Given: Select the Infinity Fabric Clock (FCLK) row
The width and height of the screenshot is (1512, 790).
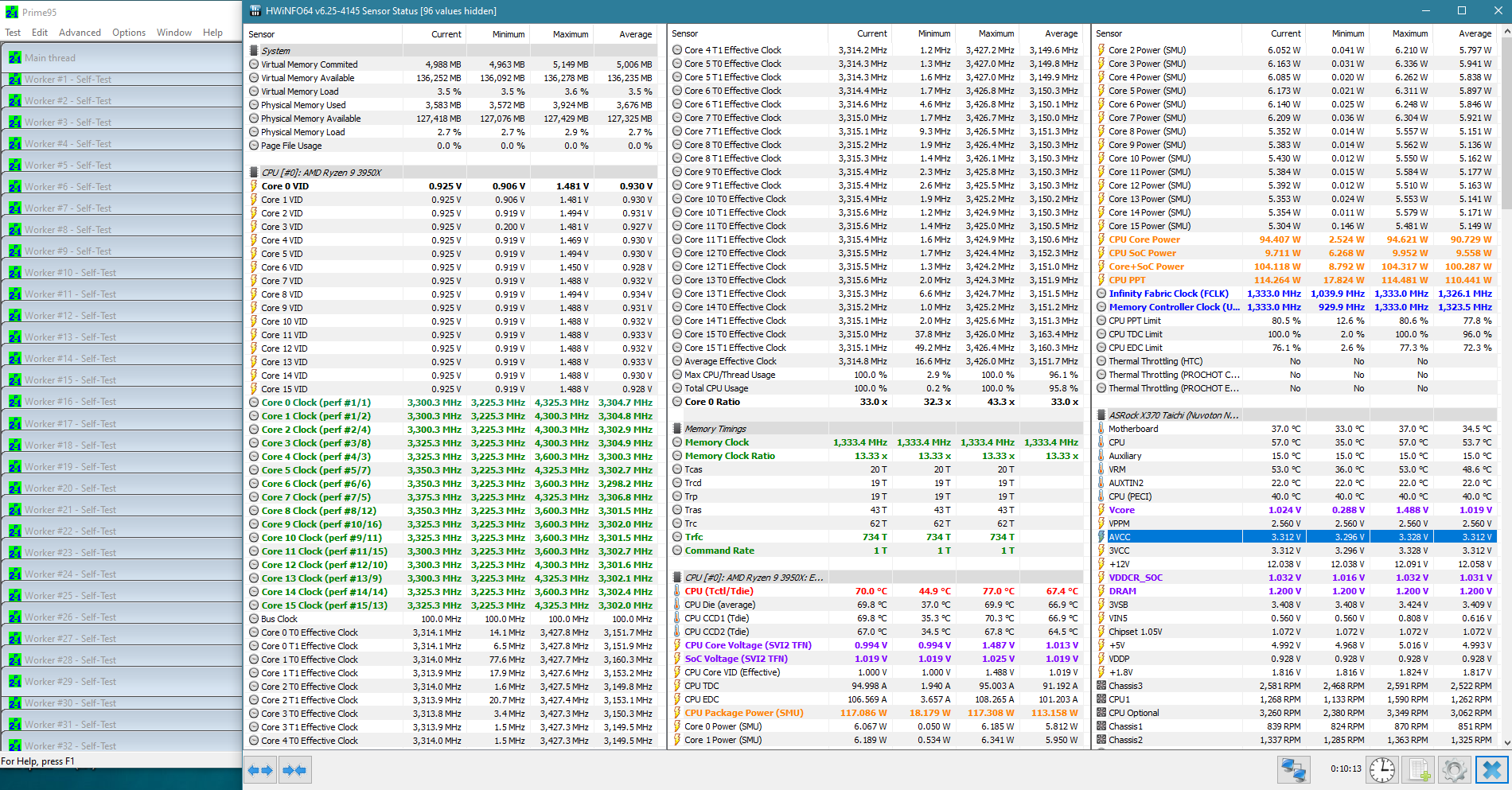Looking at the screenshot, I should pyautogui.click(x=1295, y=294).
